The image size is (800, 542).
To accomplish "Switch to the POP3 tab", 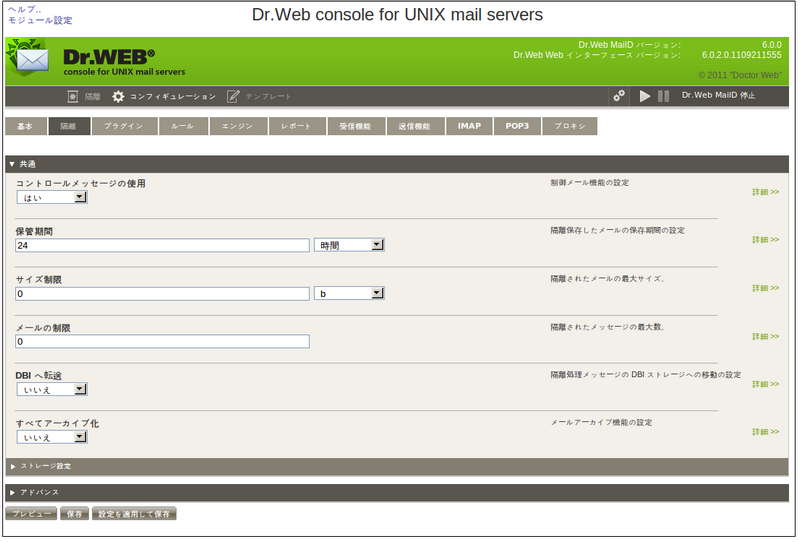I will pos(517,126).
